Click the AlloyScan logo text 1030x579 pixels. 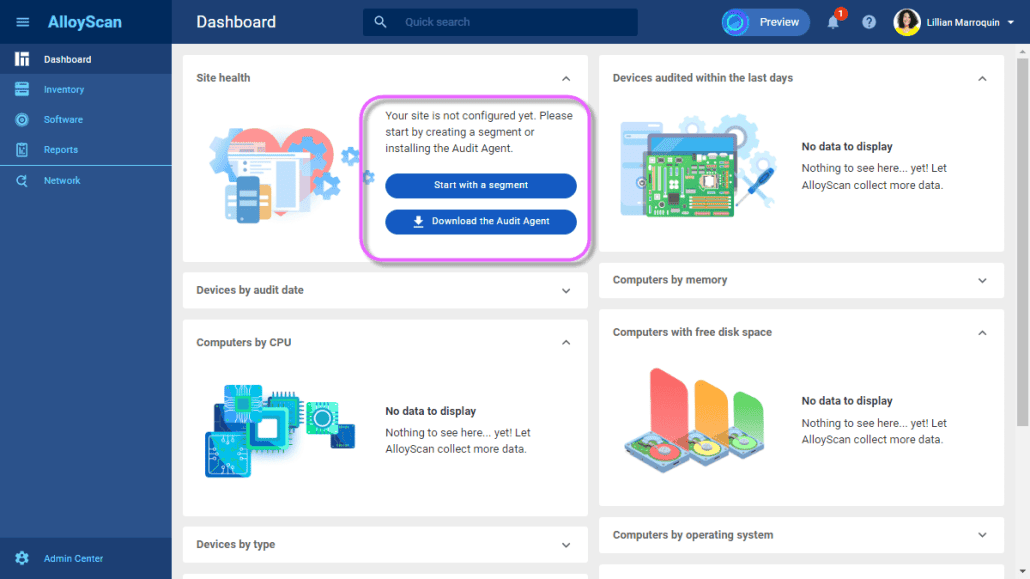[x=85, y=22]
